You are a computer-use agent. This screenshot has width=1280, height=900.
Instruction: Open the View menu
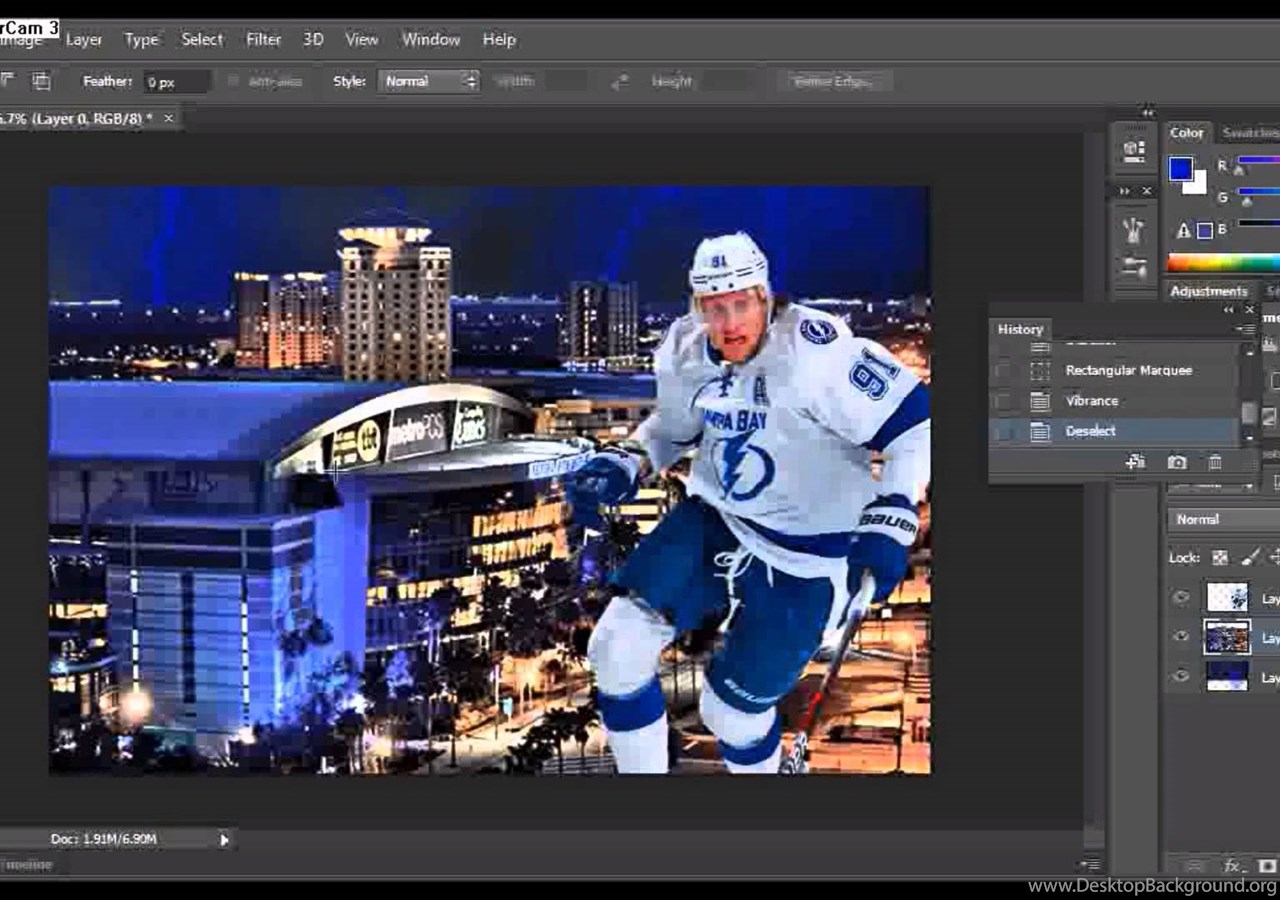coord(361,40)
